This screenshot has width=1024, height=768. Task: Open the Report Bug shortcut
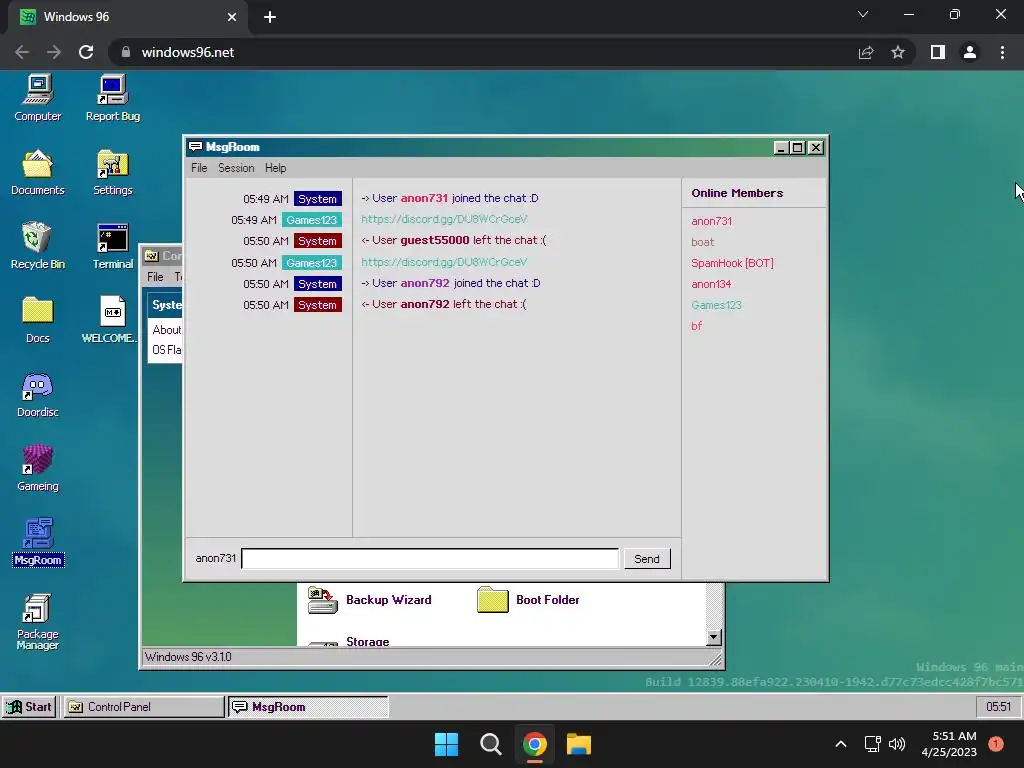[112, 98]
